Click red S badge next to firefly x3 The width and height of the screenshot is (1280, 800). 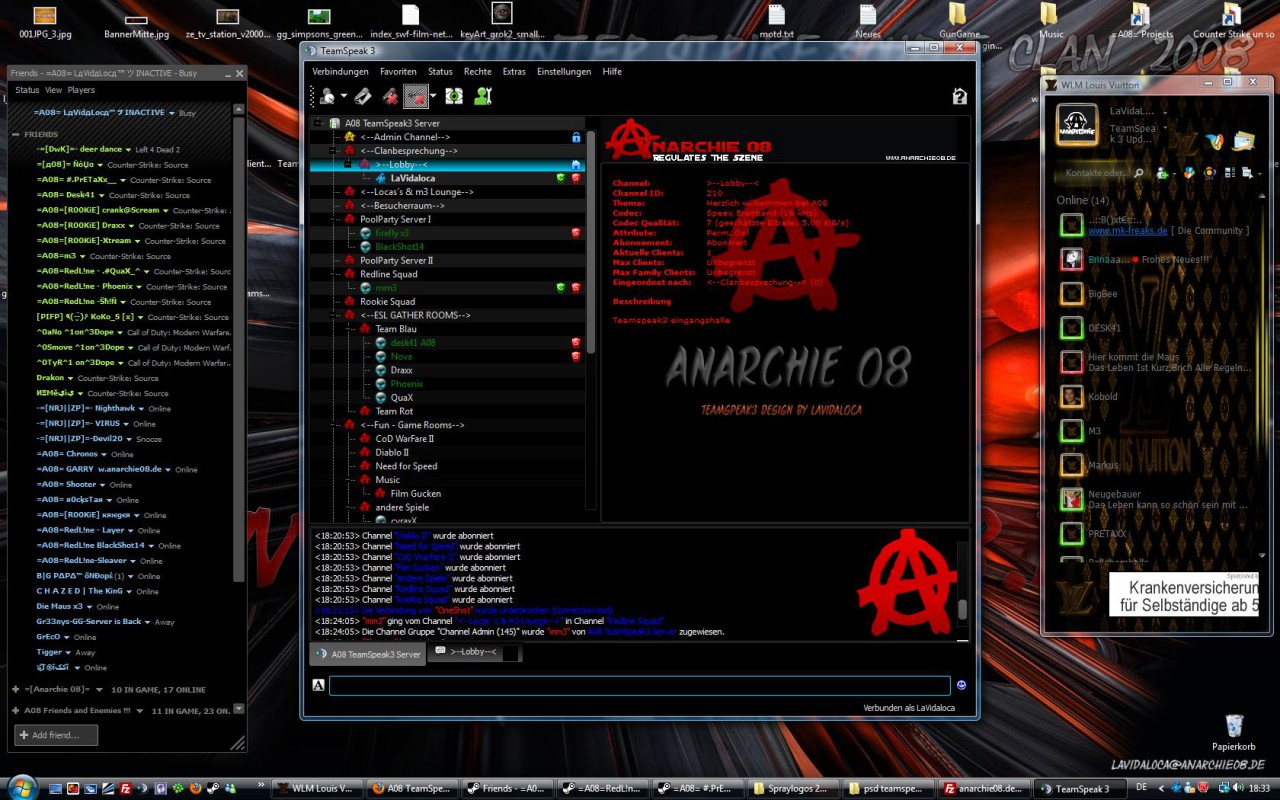(x=576, y=233)
